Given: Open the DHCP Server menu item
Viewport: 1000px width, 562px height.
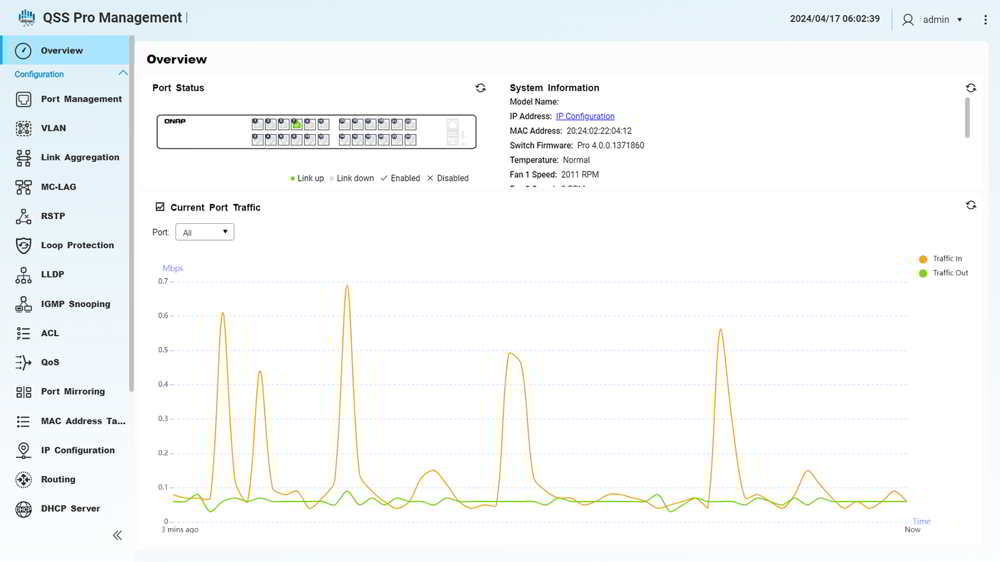Looking at the screenshot, I should 70,509.
